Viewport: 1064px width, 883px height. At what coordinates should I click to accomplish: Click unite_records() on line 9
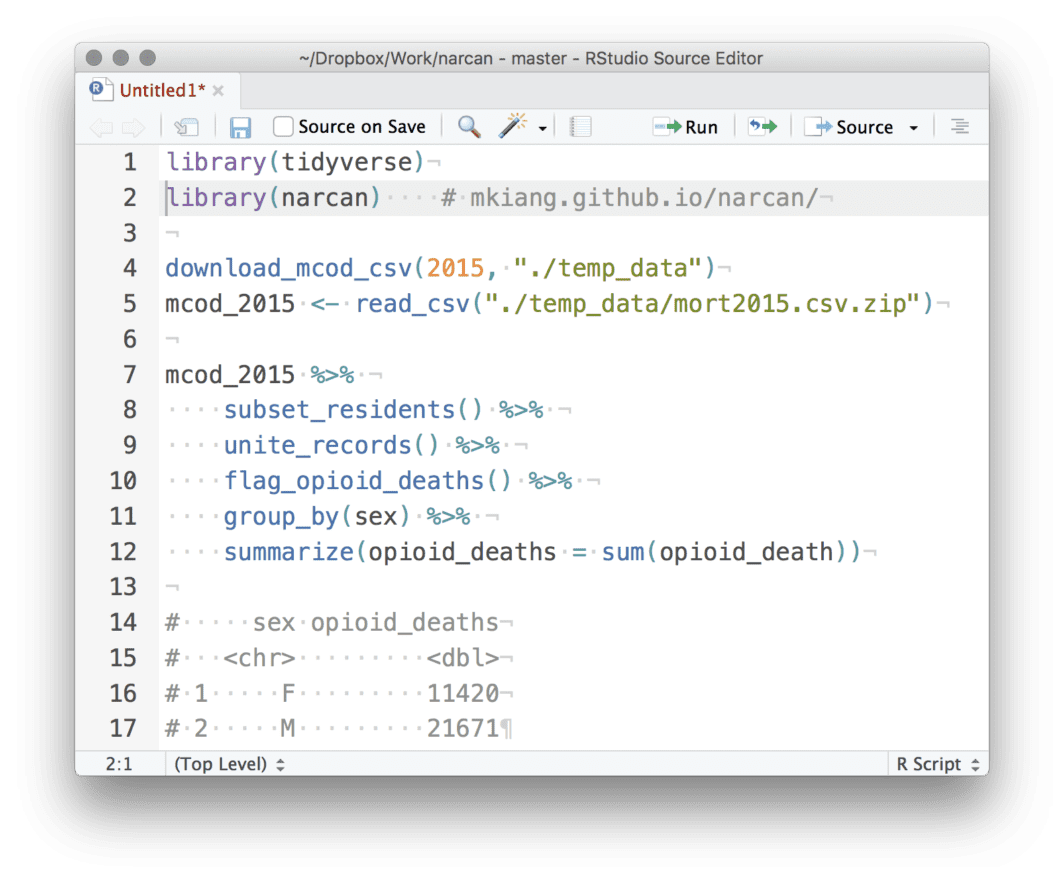(x=331, y=445)
